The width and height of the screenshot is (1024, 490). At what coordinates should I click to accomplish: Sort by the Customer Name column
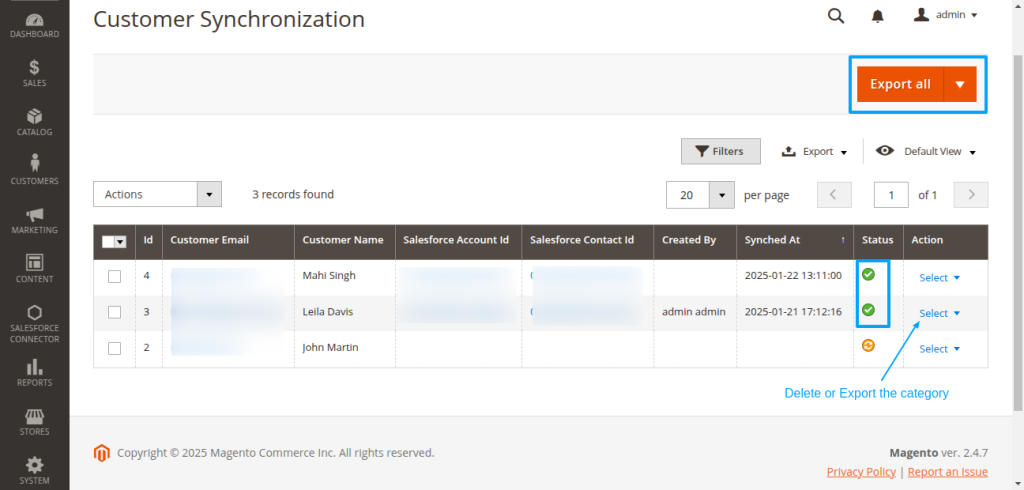pyautogui.click(x=345, y=240)
